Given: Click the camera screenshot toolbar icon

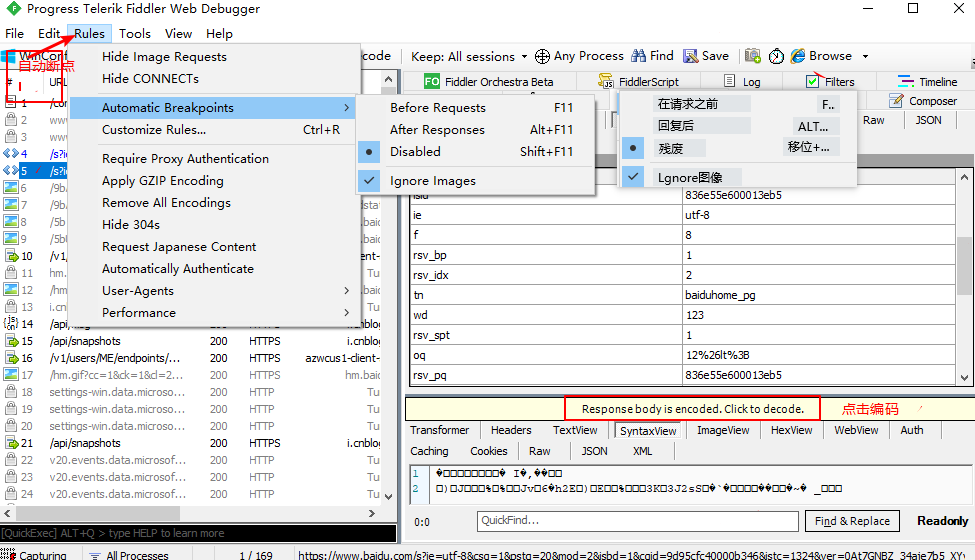Looking at the screenshot, I should click(x=752, y=56).
